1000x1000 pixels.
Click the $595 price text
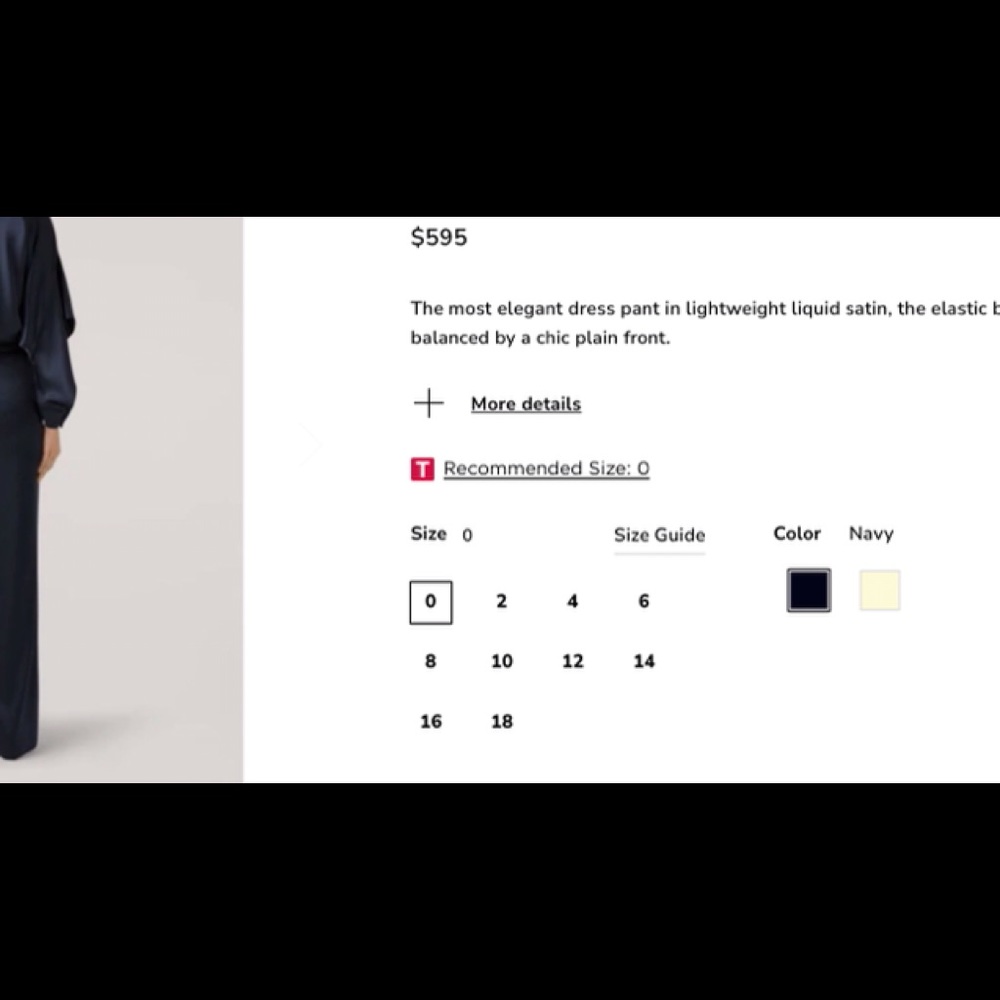pos(439,237)
